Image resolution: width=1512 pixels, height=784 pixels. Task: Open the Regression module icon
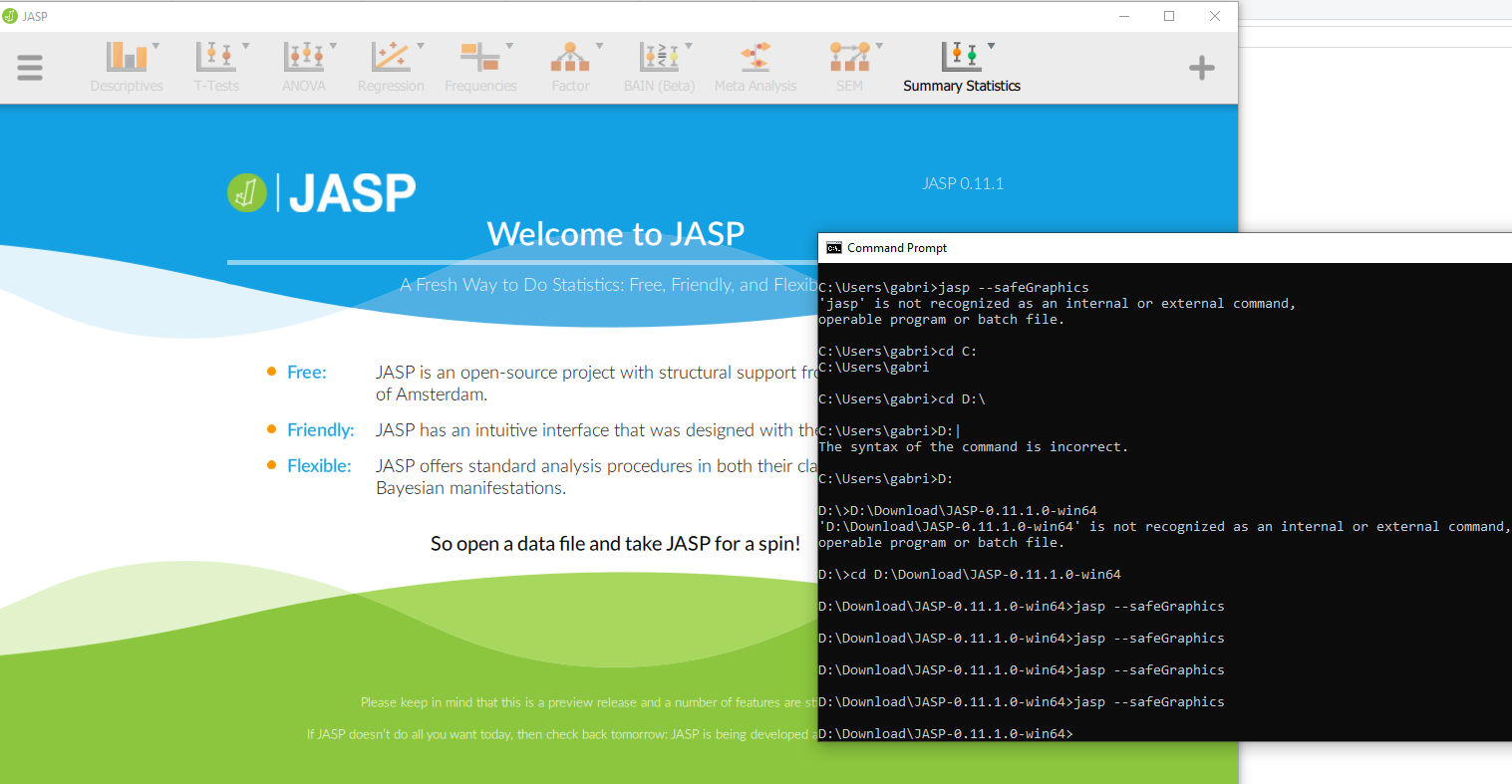[391, 57]
